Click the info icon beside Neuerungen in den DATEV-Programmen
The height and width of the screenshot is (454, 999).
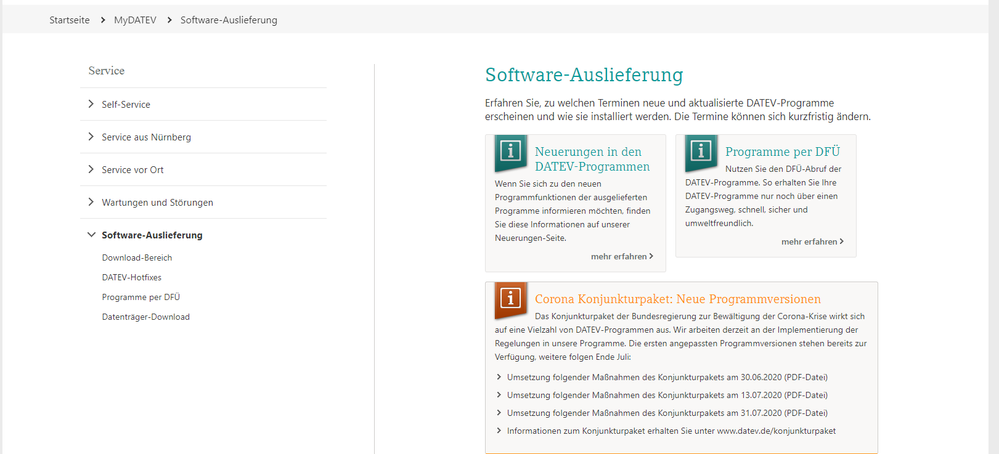(x=511, y=152)
